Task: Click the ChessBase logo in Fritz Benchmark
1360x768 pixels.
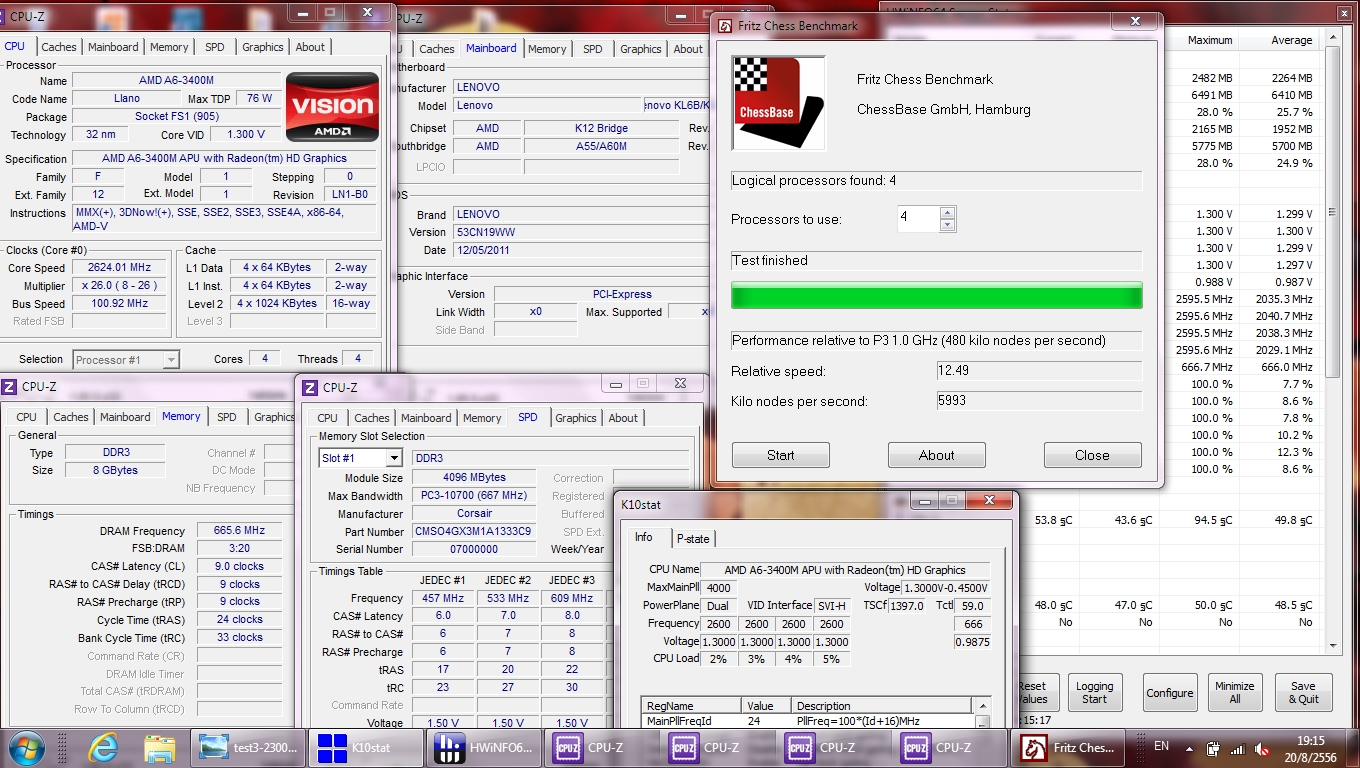Action: click(779, 103)
